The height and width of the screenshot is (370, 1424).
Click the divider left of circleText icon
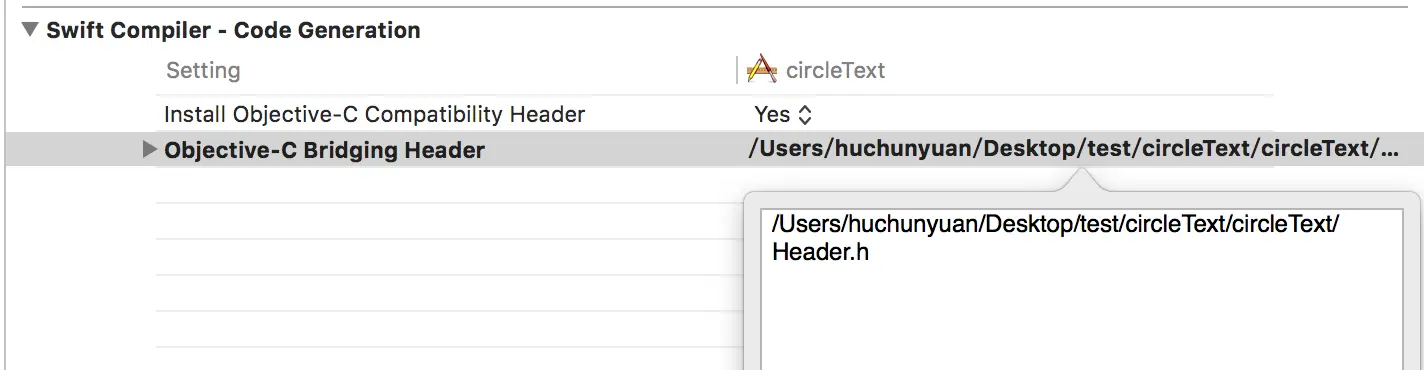738,70
